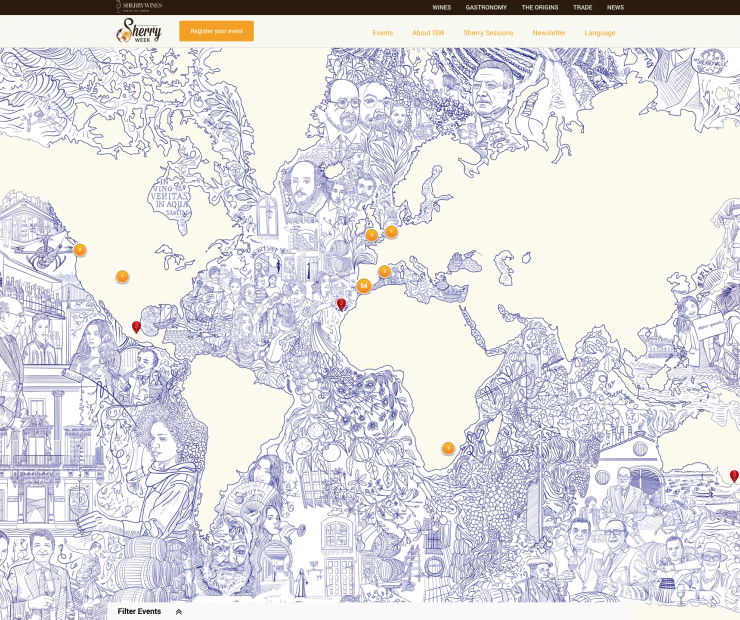Navigate to WINES in the top bar
The height and width of the screenshot is (620, 740).
pos(442,8)
